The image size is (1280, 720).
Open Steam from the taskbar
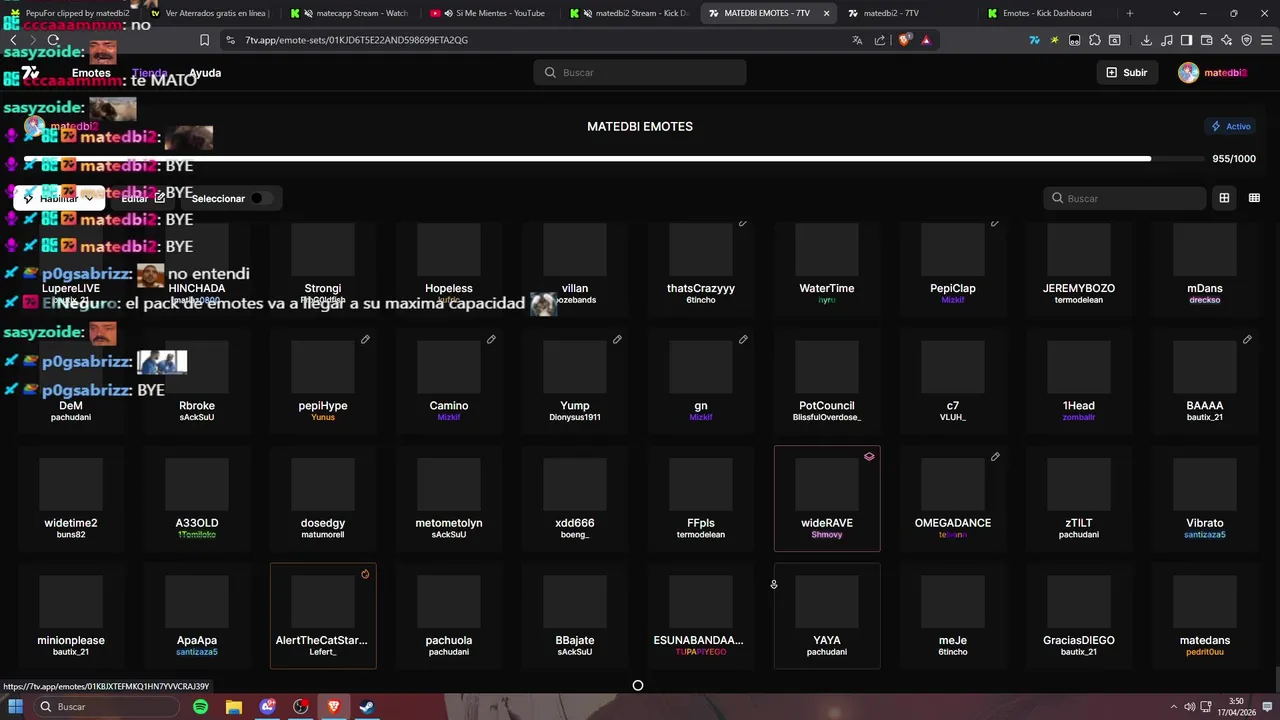[367, 707]
